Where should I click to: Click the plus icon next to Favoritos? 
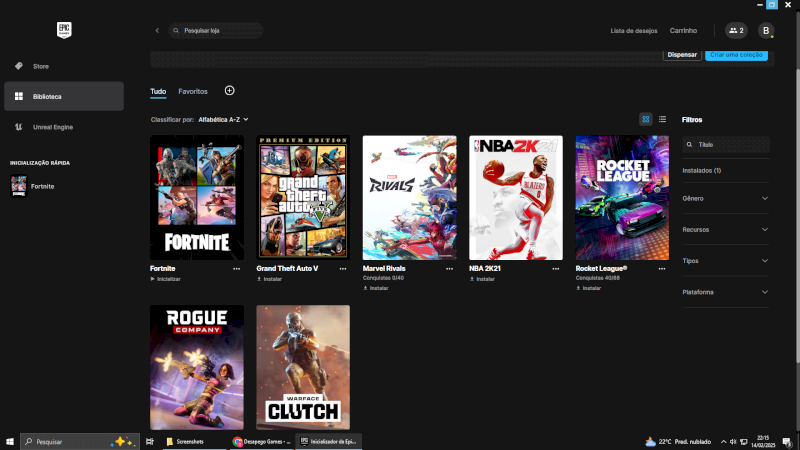[229, 91]
